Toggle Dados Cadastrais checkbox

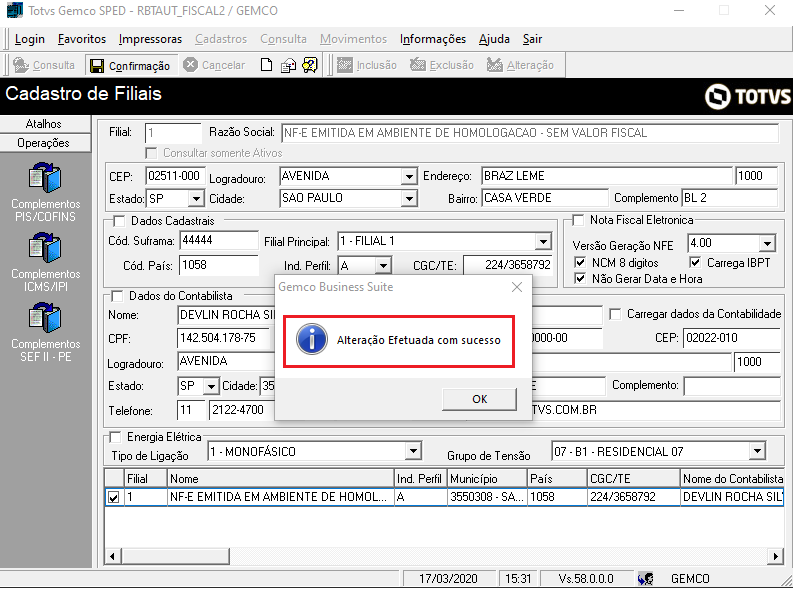click(120, 221)
